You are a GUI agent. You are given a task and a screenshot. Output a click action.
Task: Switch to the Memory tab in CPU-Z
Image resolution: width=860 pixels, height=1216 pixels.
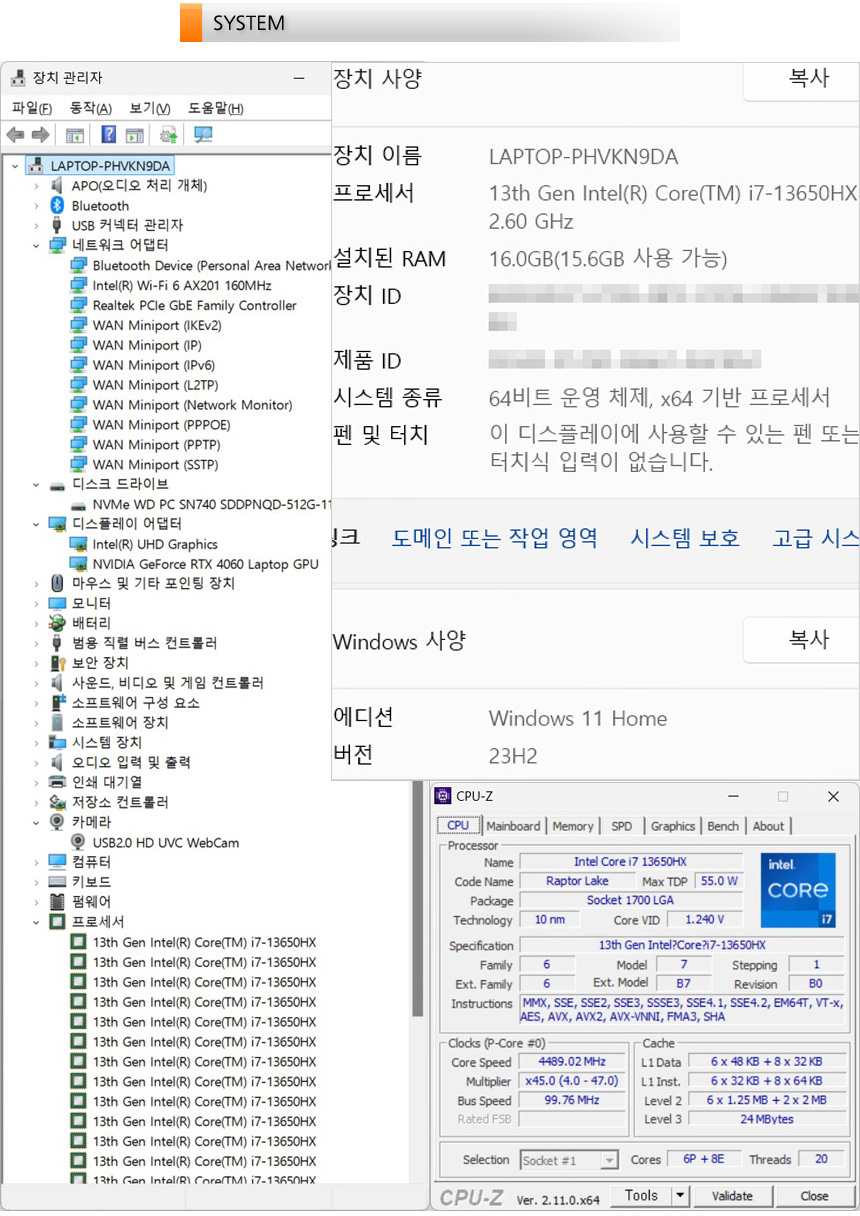point(573,826)
